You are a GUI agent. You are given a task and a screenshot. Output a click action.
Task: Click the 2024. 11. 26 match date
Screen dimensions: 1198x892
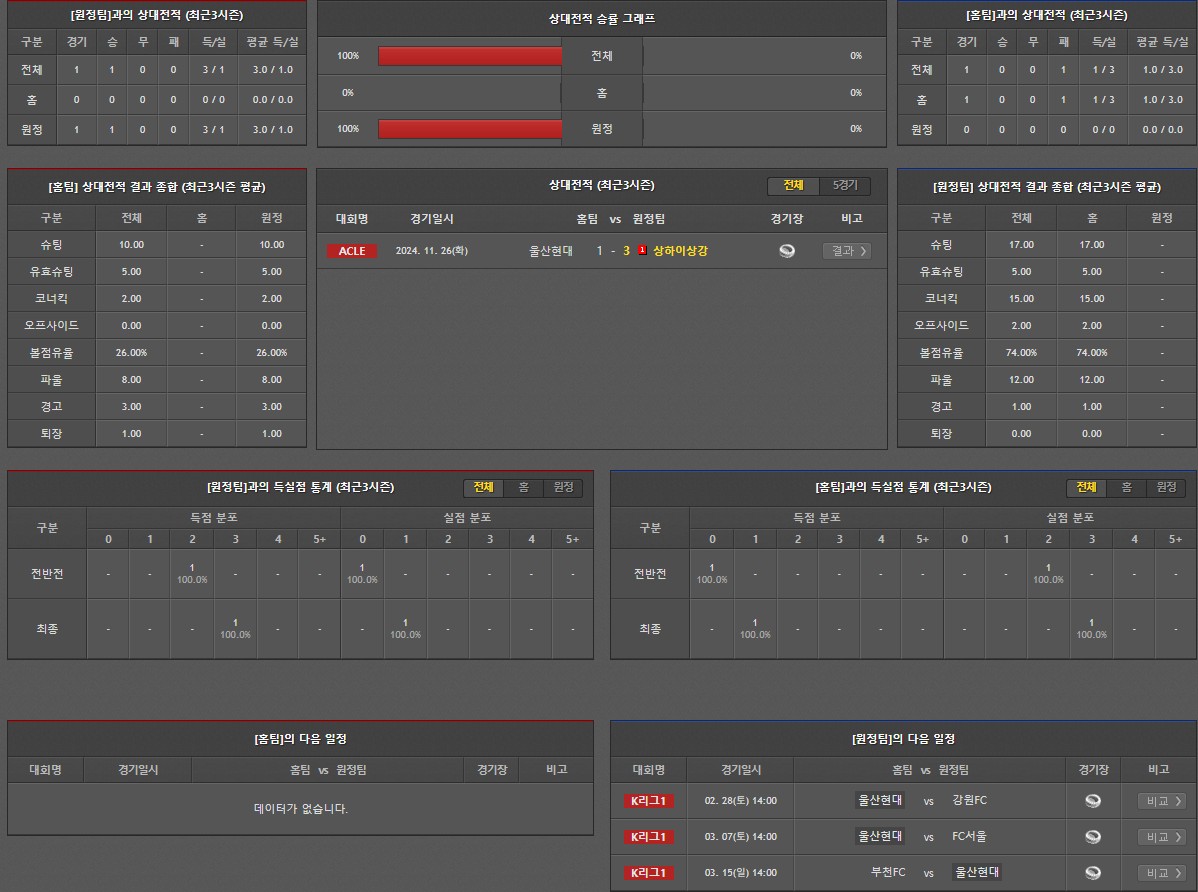[431, 251]
